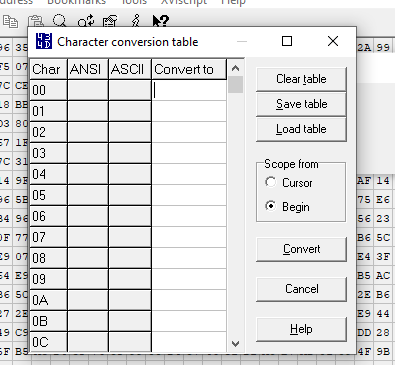Click hex byte AF in the editor window
The width and height of the screenshot is (395, 365).
pos(364,181)
